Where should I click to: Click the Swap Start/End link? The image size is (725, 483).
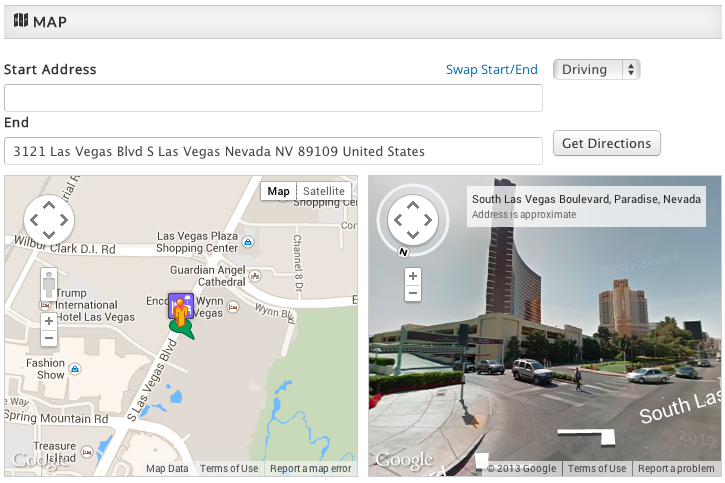click(491, 69)
